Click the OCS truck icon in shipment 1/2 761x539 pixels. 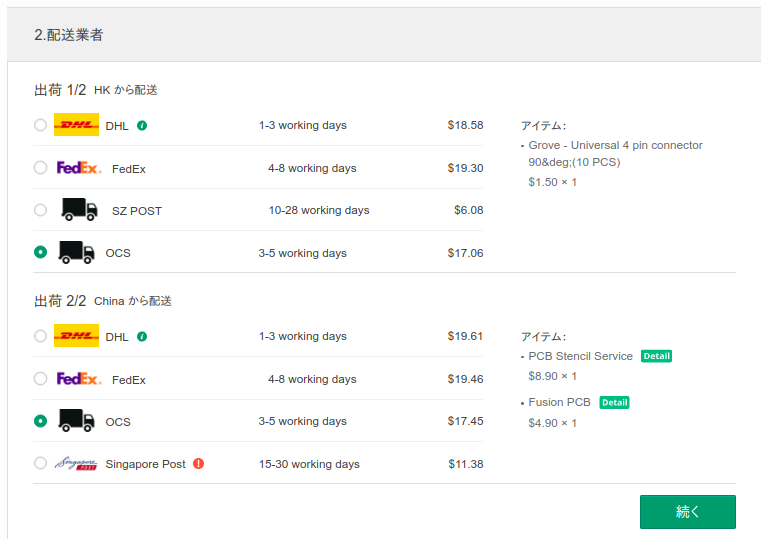(76, 252)
